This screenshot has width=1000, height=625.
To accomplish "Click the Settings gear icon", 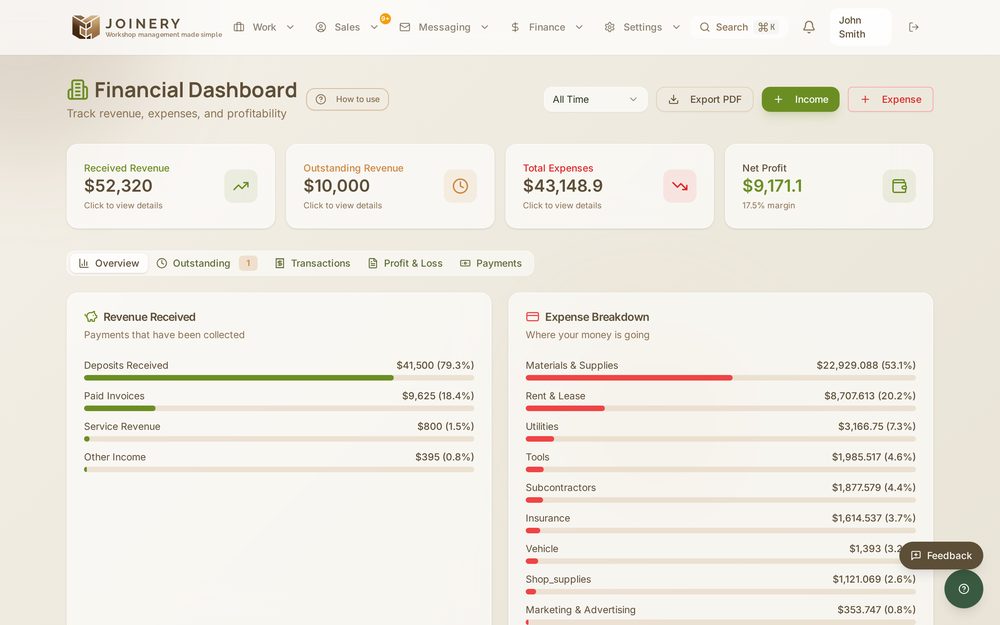I will click(610, 27).
